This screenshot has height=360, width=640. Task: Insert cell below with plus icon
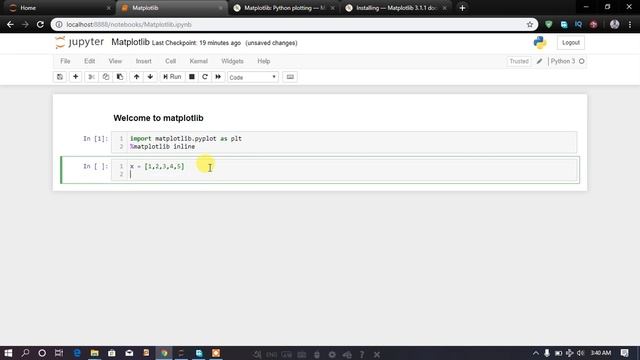coord(76,77)
